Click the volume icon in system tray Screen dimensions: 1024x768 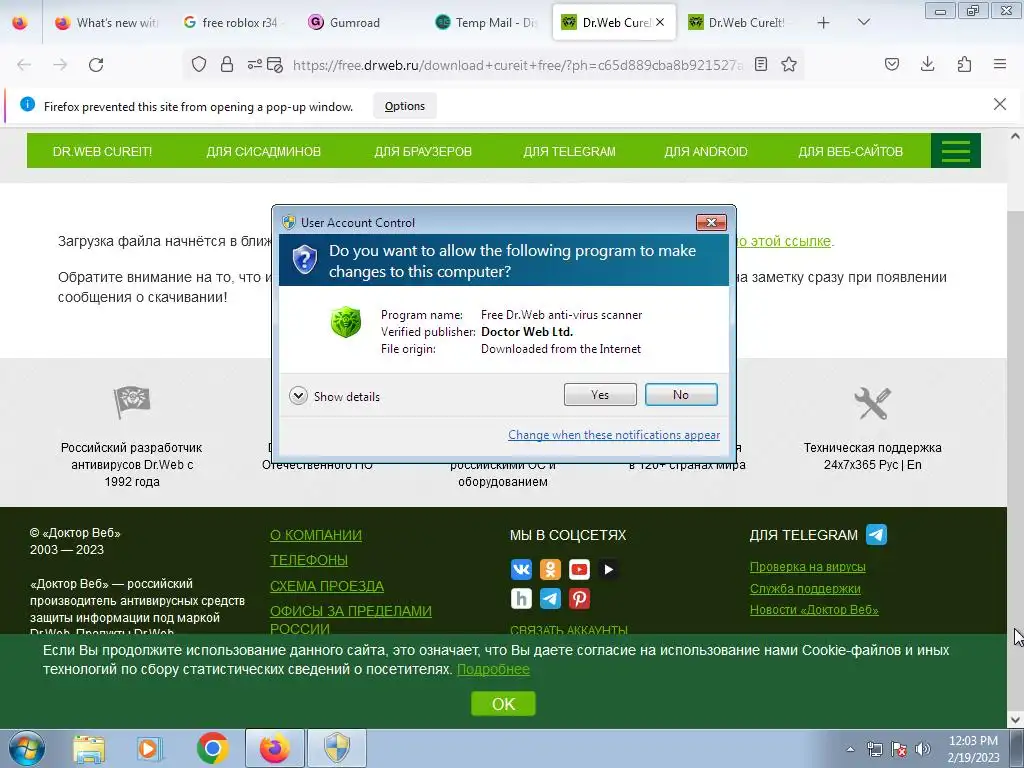pos(923,749)
